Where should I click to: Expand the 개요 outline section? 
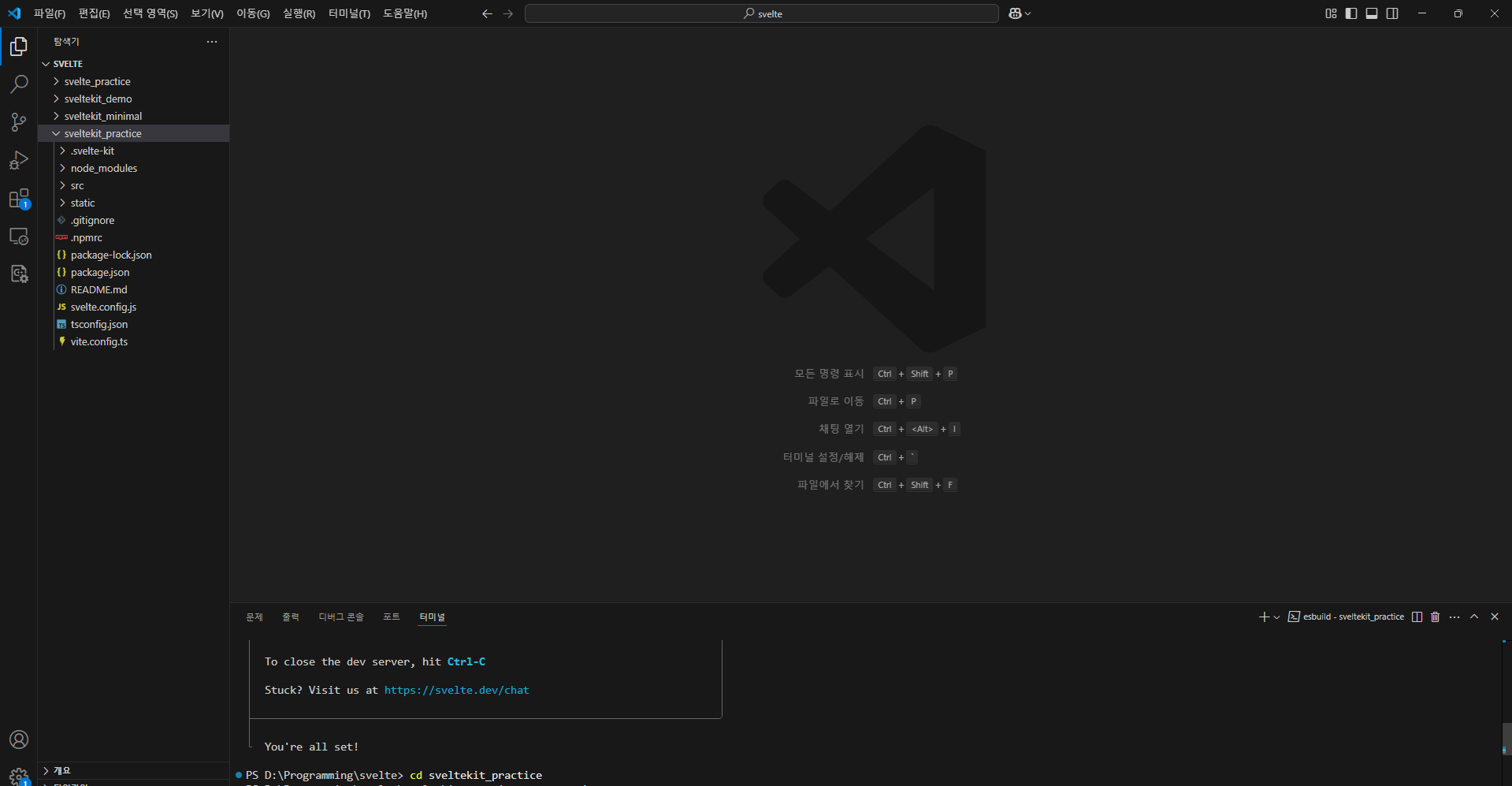pyautogui.click(x=134, y=770)
